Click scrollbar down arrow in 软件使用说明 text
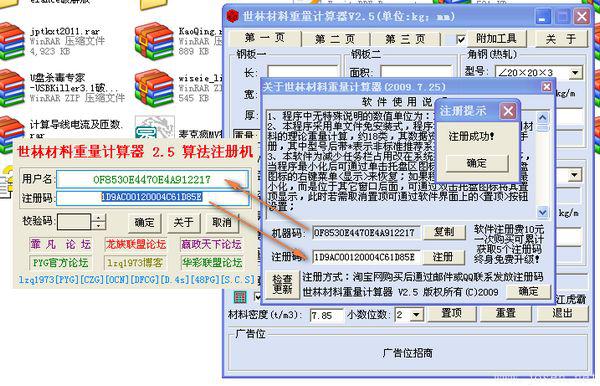This screenshot has height=386, width=600. point(543,212)
